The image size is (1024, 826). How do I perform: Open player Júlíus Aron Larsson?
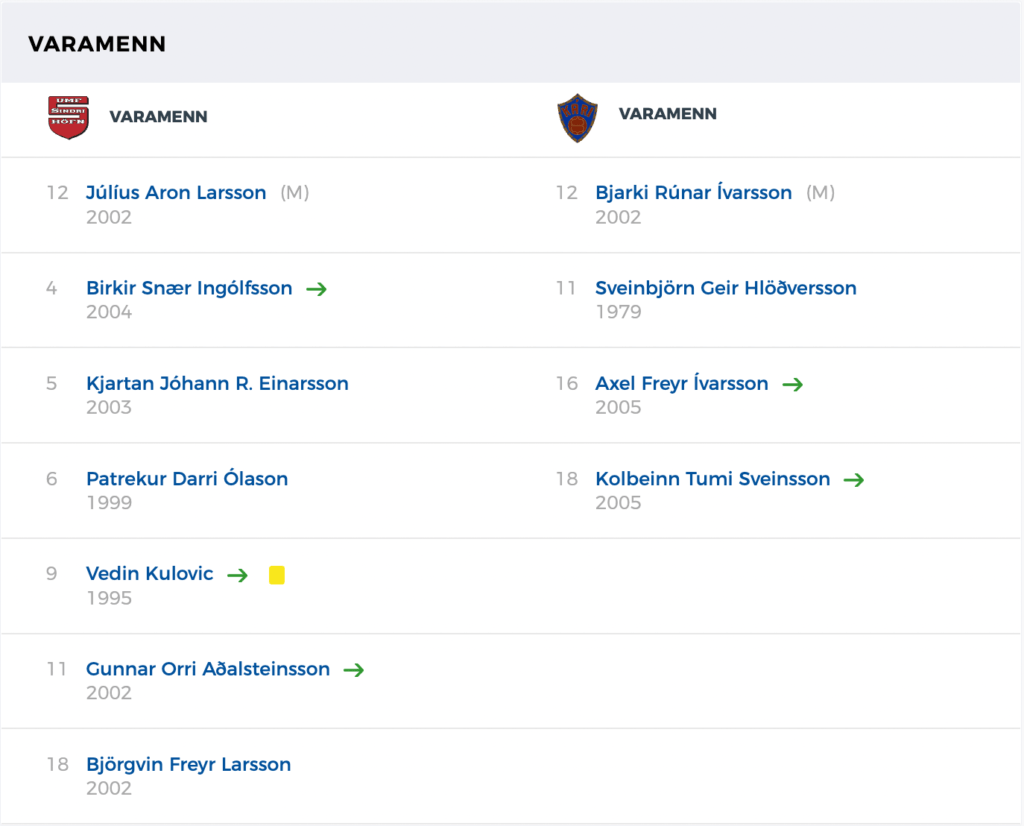tap(176, 193)
